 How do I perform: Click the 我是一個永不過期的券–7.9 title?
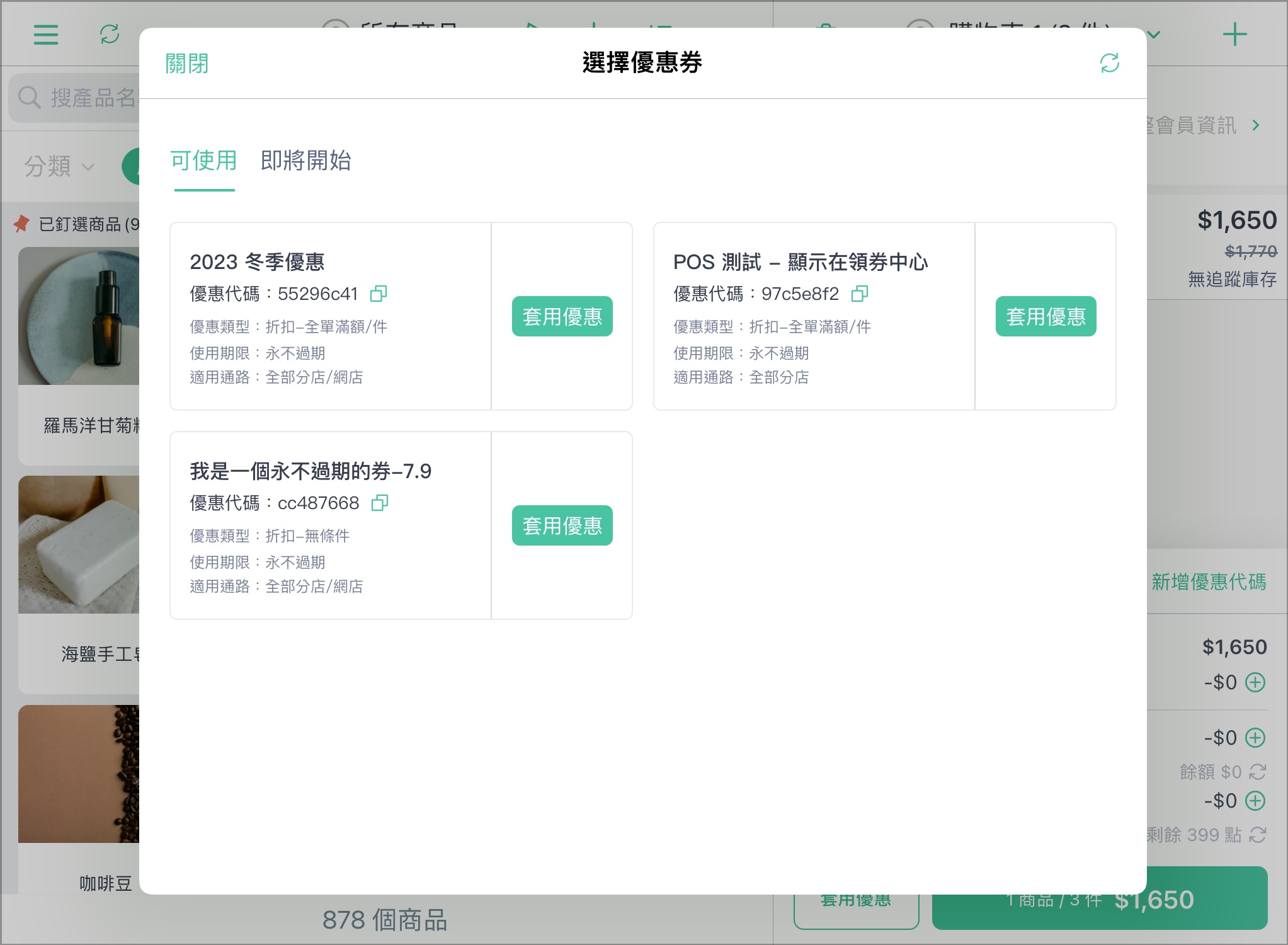[311, 471]
